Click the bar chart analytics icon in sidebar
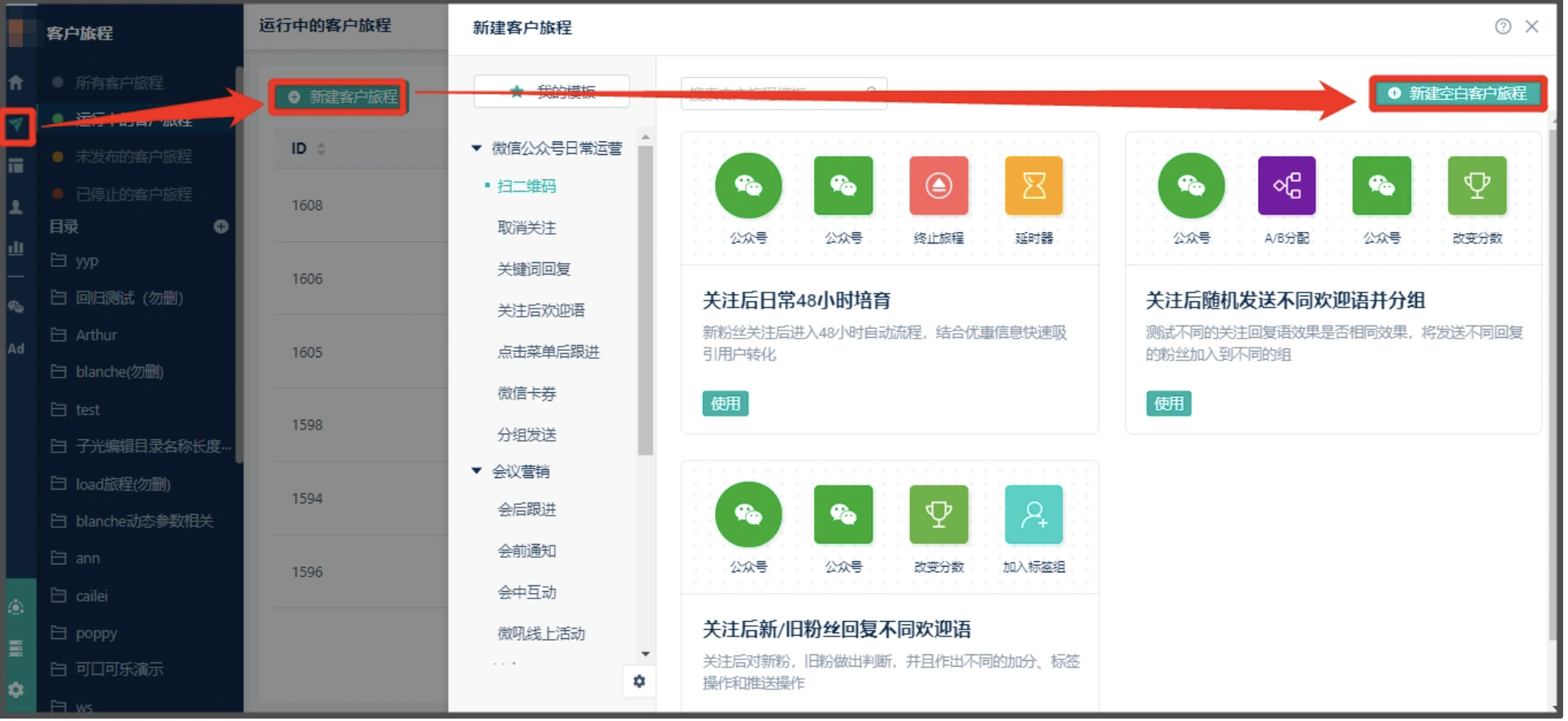The width and height of the screenshot is (1568, 721). [16, 248]
